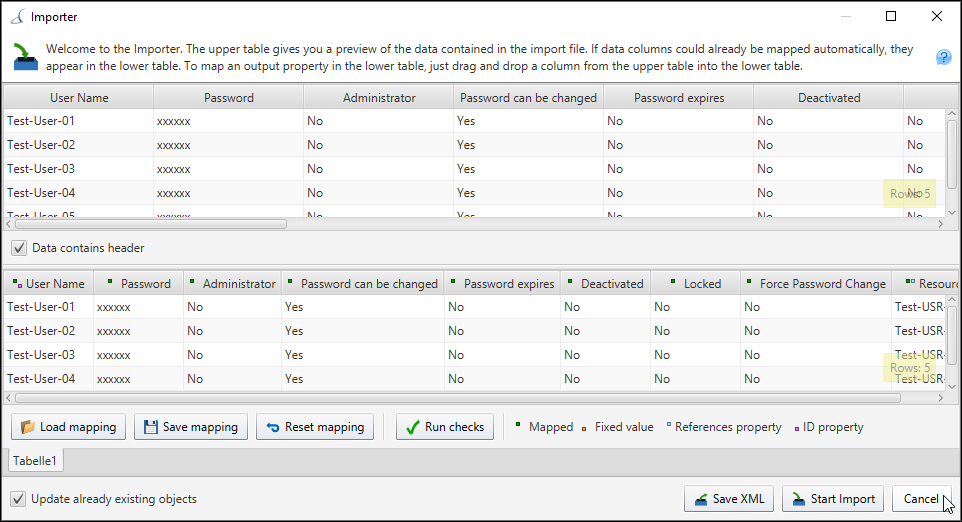Click the lower table vertical scrollbar thumb
Image resolution: width=962 pixels, height=522 pixels.
952,335
